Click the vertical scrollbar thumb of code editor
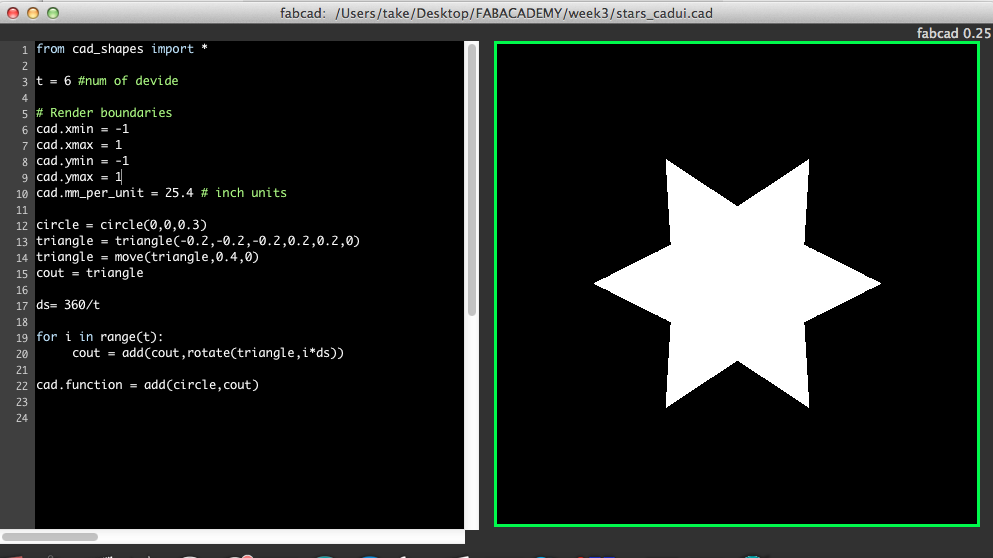Screen dimensions: 993x558 point(472,180)
